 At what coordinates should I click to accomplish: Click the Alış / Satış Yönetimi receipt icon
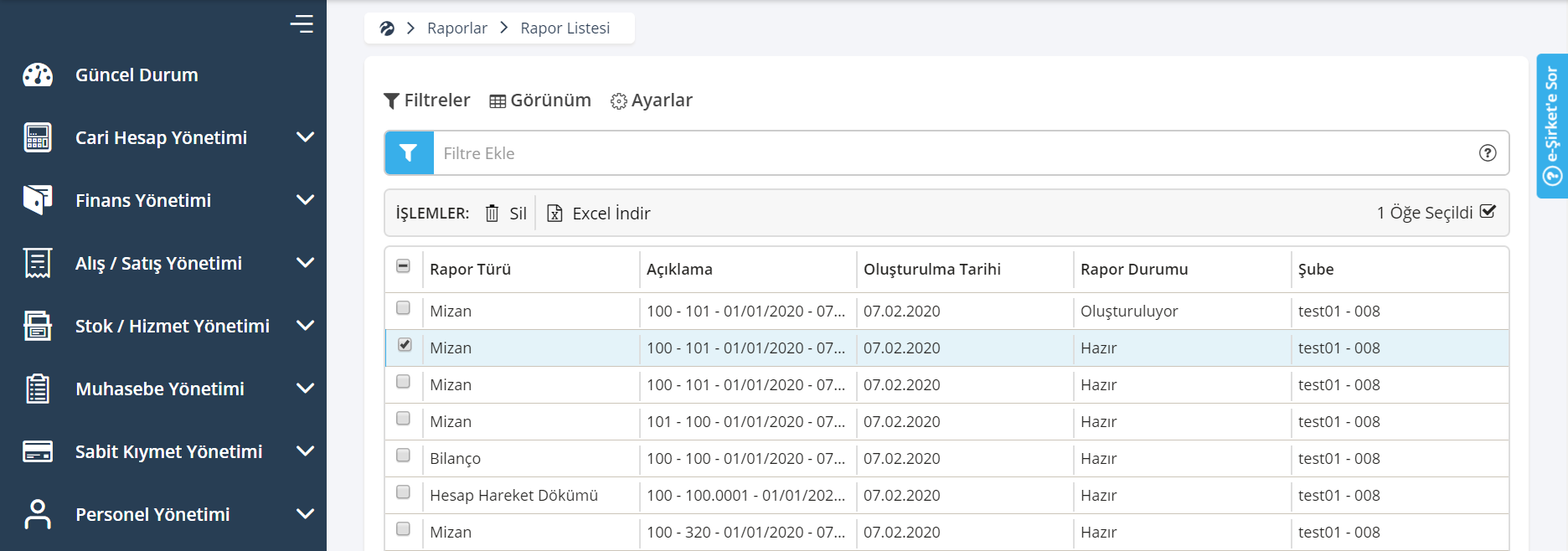pyautogui.click(x=38, y=263)
